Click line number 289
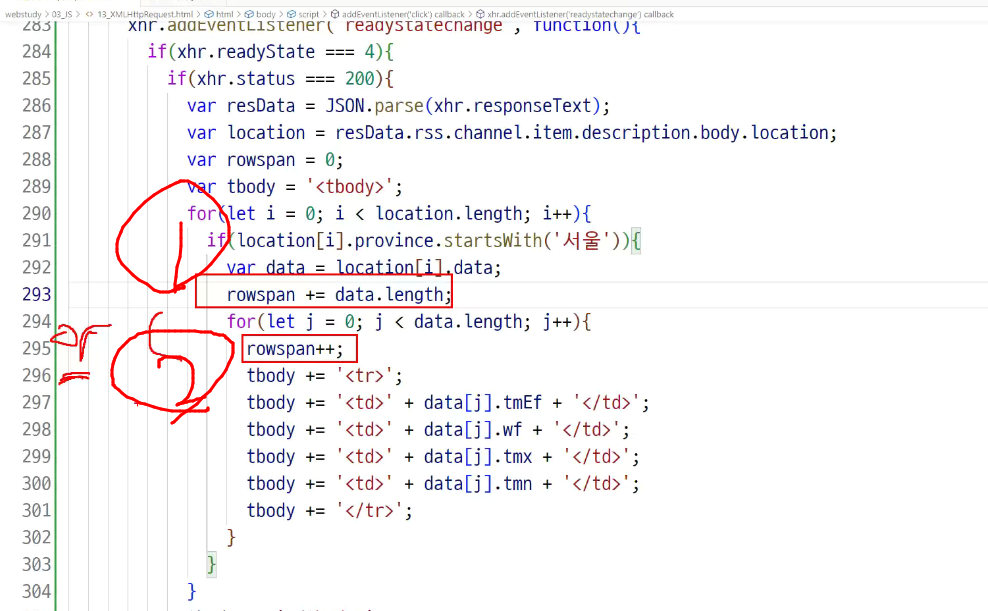The height and width of the screenshot is (611, 988). pyautogui.click(x=37, y=187)
